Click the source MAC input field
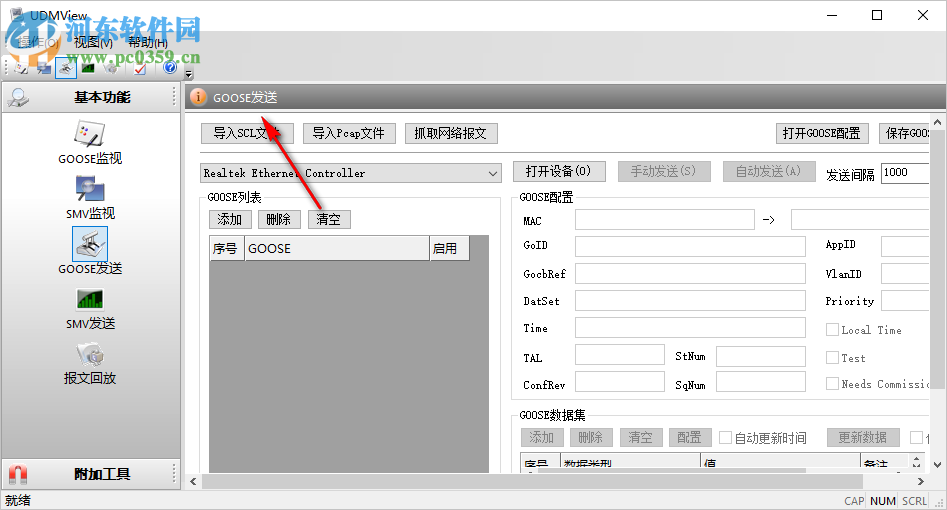This screenshot has height=510, width=947. [664, 219]
